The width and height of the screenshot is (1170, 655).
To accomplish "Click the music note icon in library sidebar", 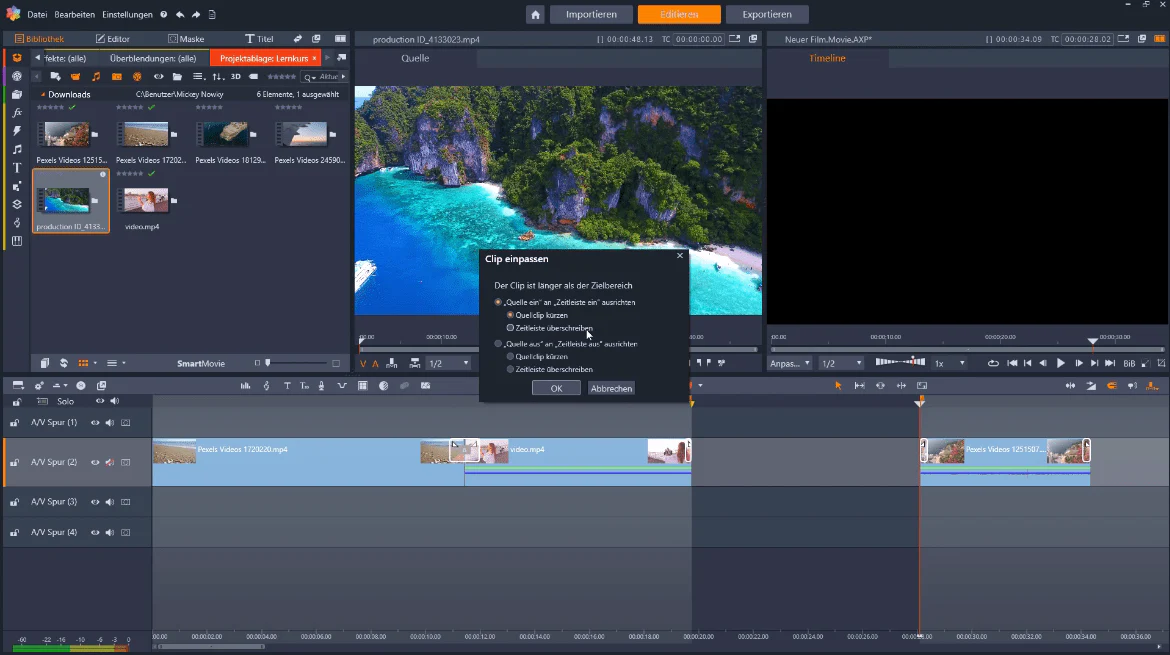I will pyautogui.click(x=16, y=149).
